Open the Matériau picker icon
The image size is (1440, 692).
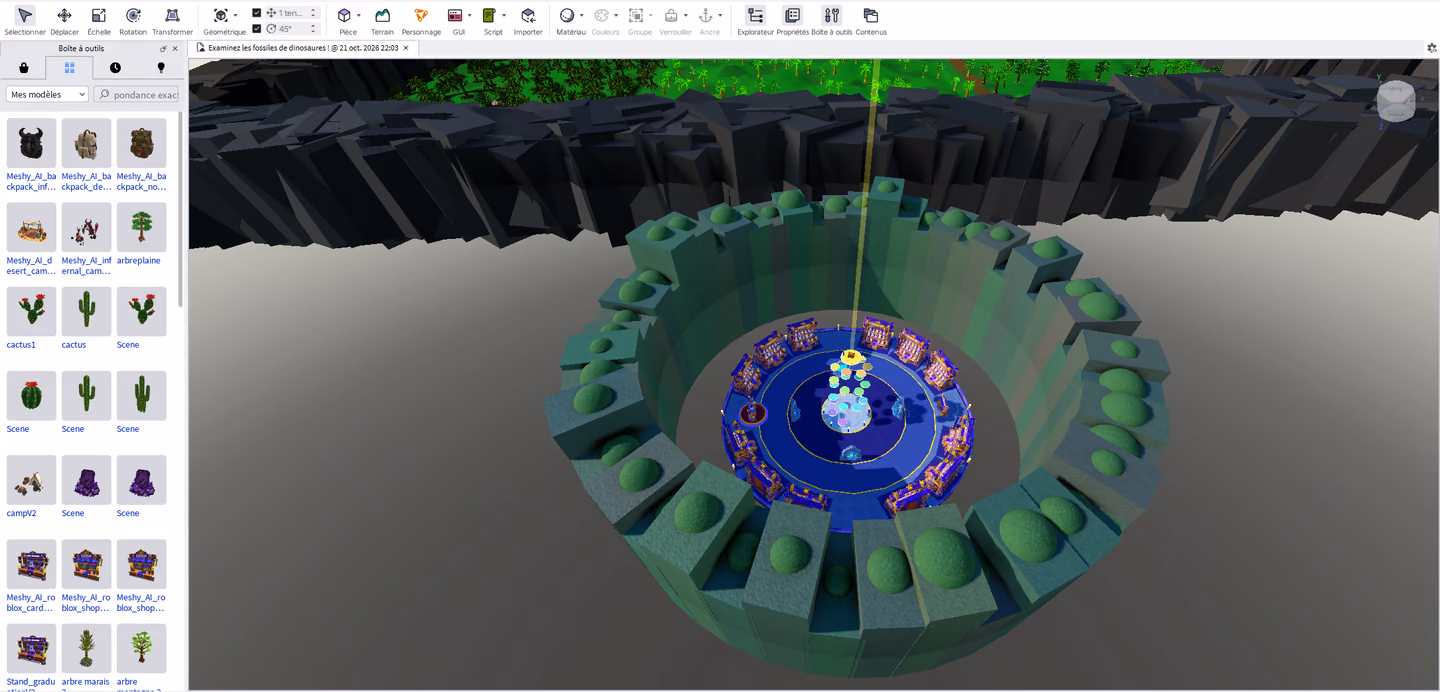567,16
